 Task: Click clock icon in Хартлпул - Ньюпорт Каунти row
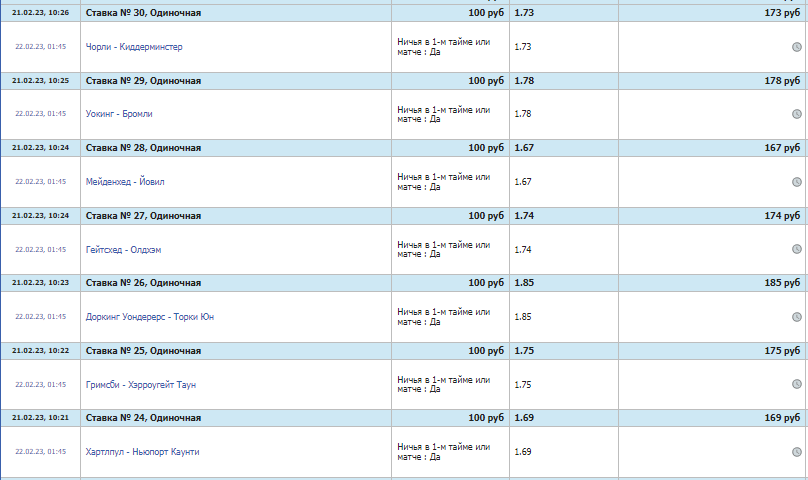(x=797, y=452)
